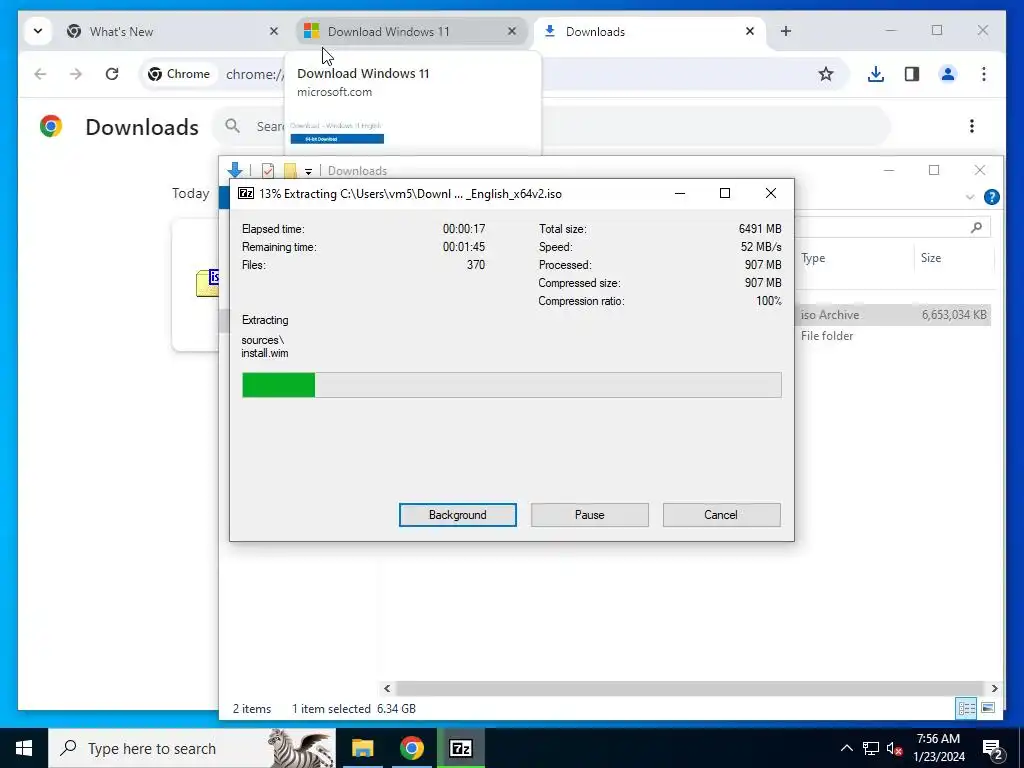Switch to details view in File Explorer
This screenshot has height=768, width=1024.
tap(966, 708)
